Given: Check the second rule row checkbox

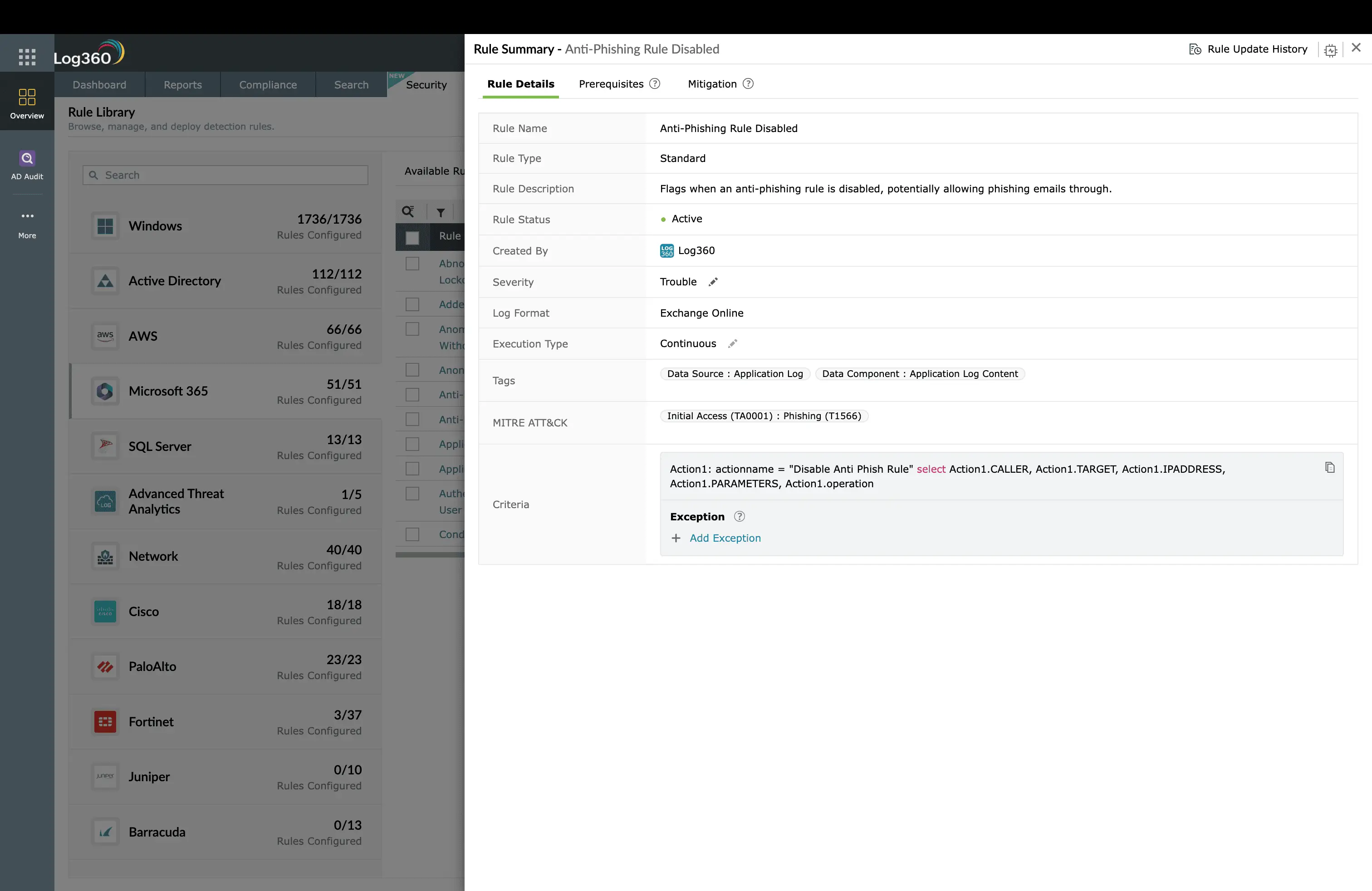Looking at the screenshot, I should pos(412,304).
